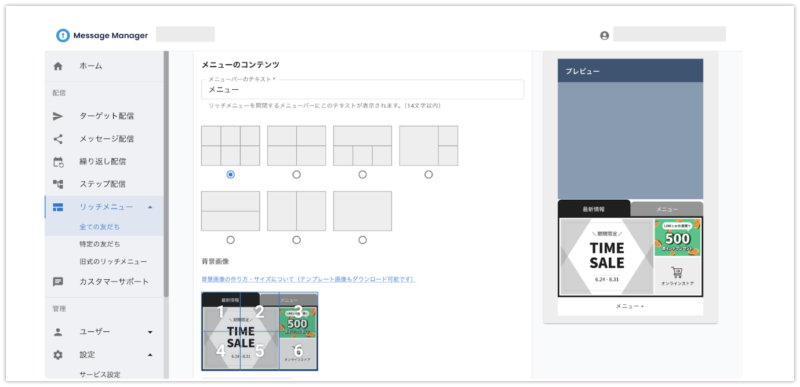Click the single-area layout thumbnail
This screenshot has width=800, height=387.
[362, 211]
